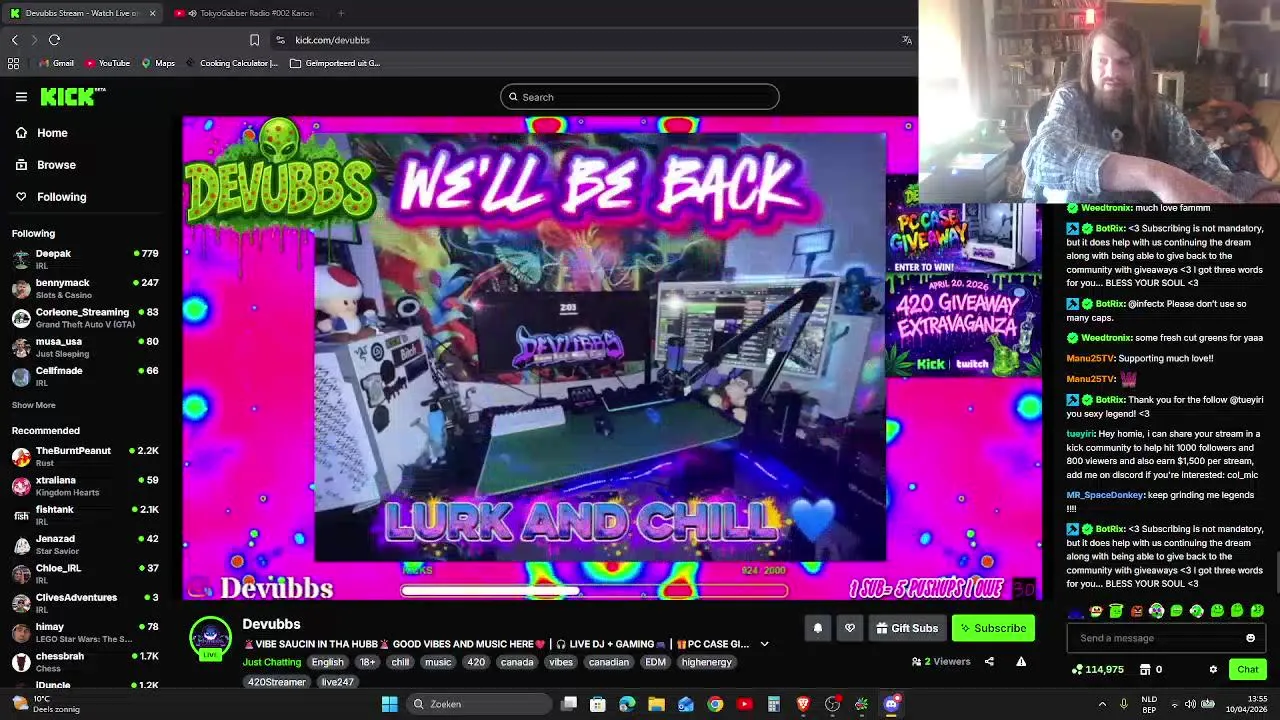The height and width of the screenshot is (720, 1280).
Task: Bookmark this page with bookmark icon
Action: point(254,40)
